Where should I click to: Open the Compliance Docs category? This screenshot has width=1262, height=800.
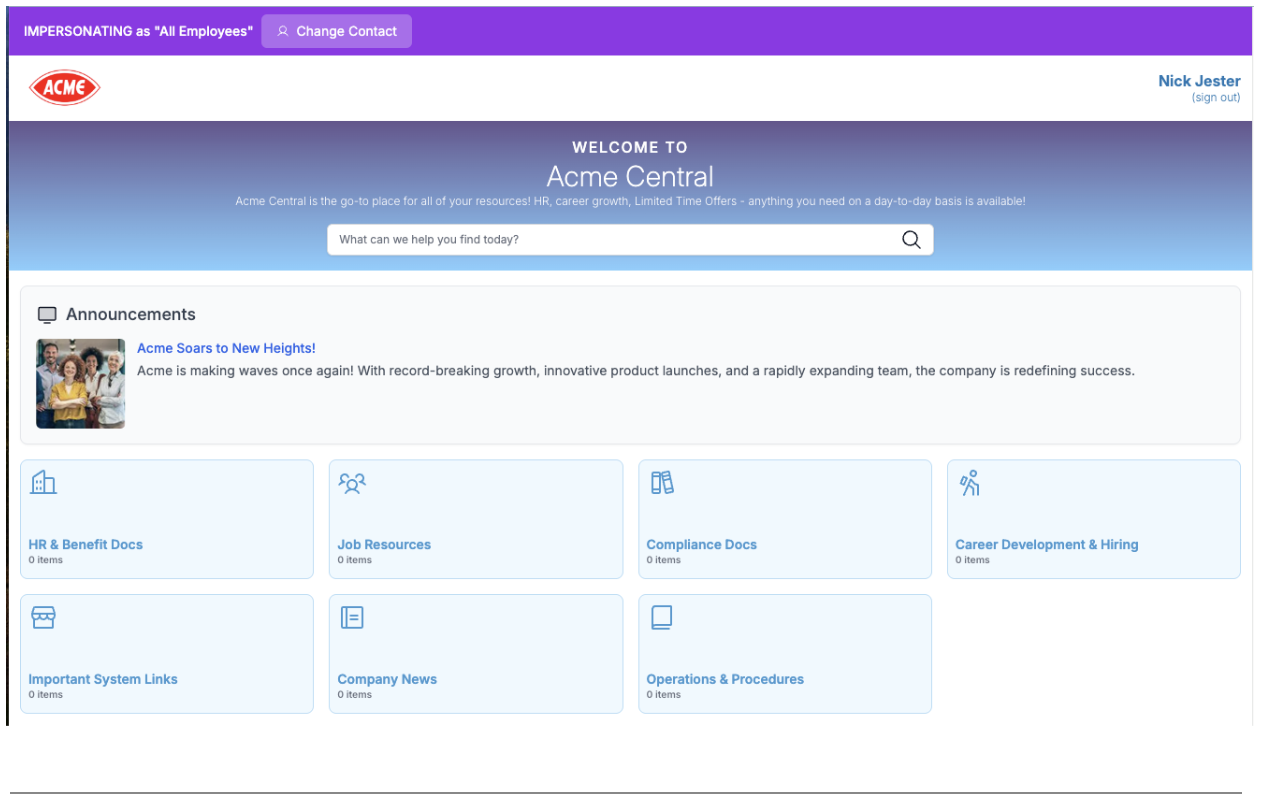pos(785,519)
